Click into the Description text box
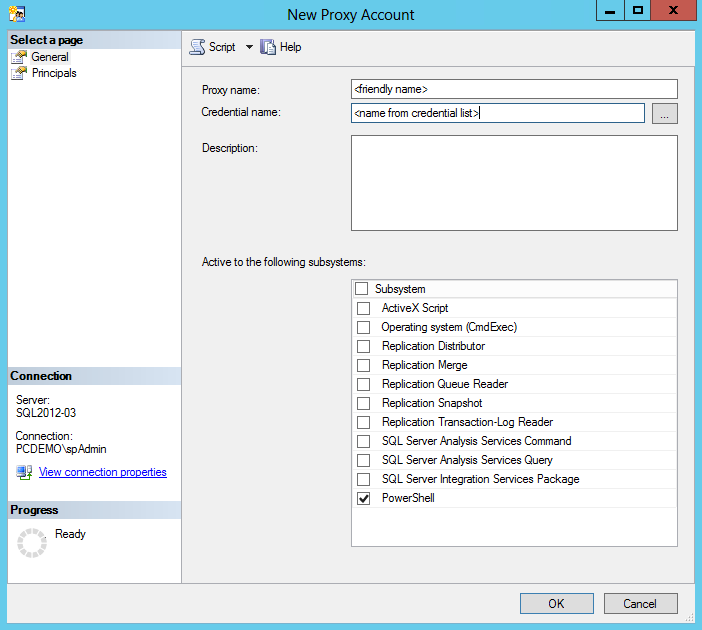The width and height of the screenshot is (702, 630). 514,183
